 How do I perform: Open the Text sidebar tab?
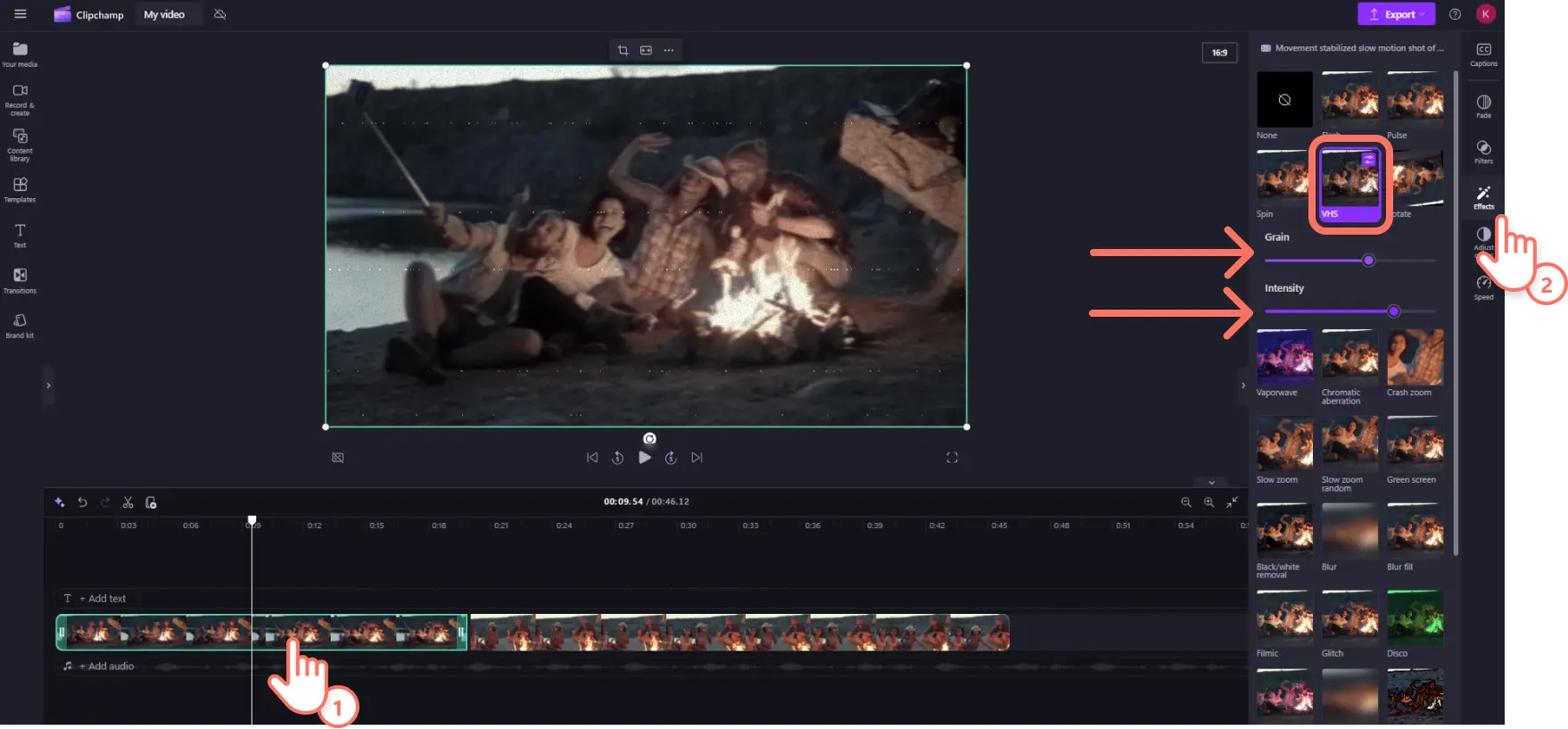click(20, 236)
